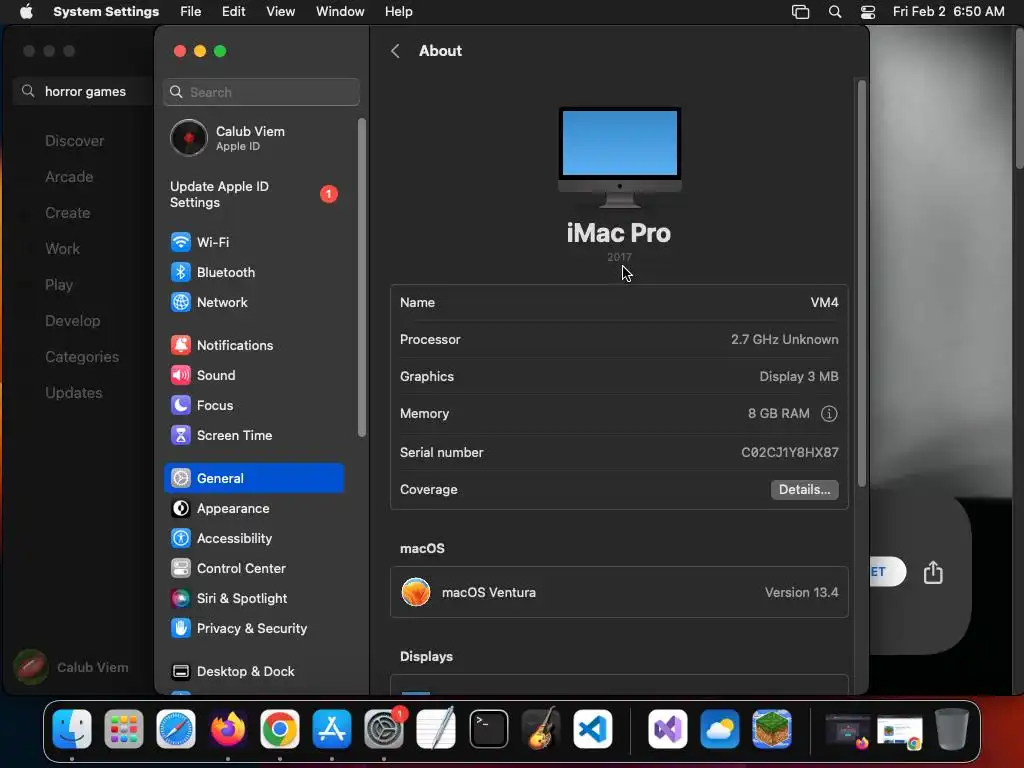Viewport: 1024px width, 768px height.
Task: Click the System Settings search field
Action: 261,92
